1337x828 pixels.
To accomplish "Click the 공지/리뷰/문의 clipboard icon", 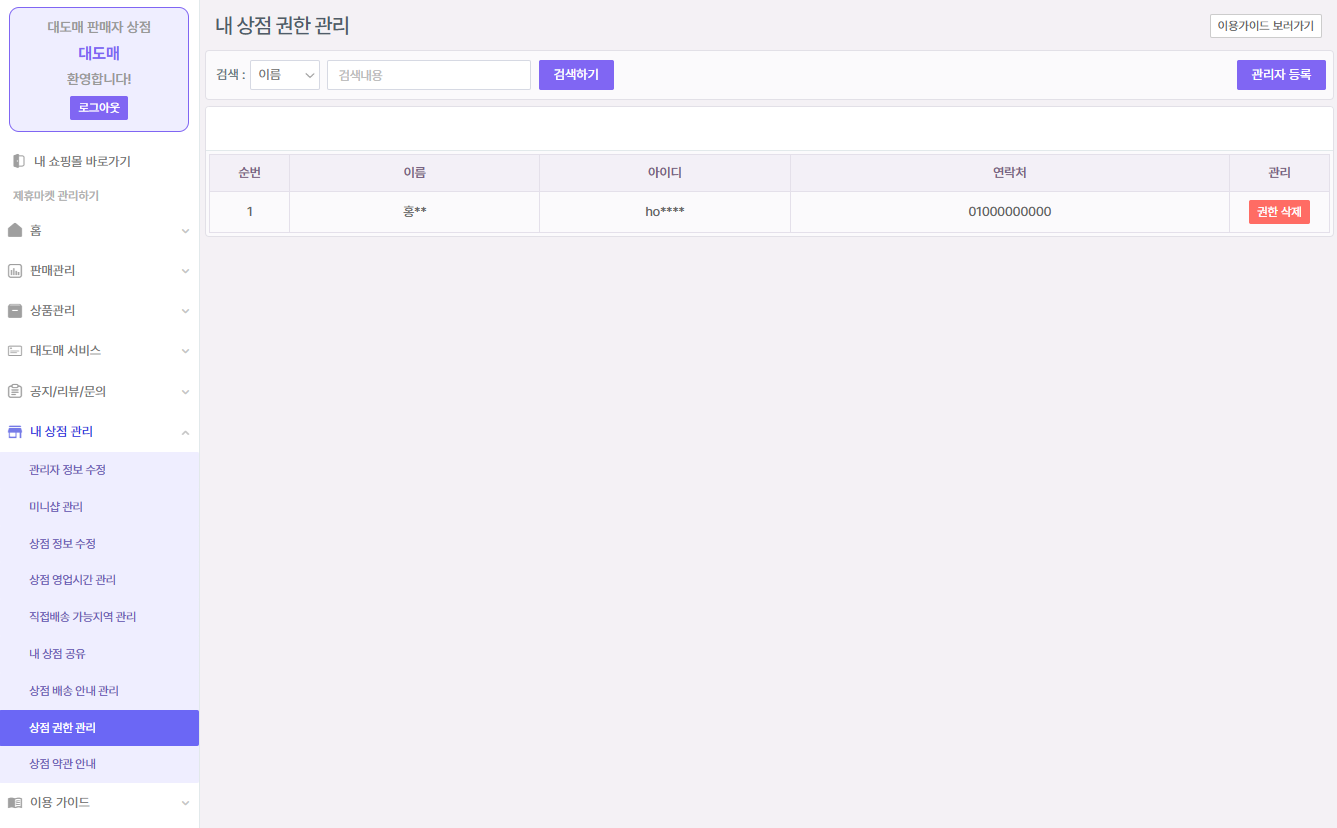I will point(15,391).
